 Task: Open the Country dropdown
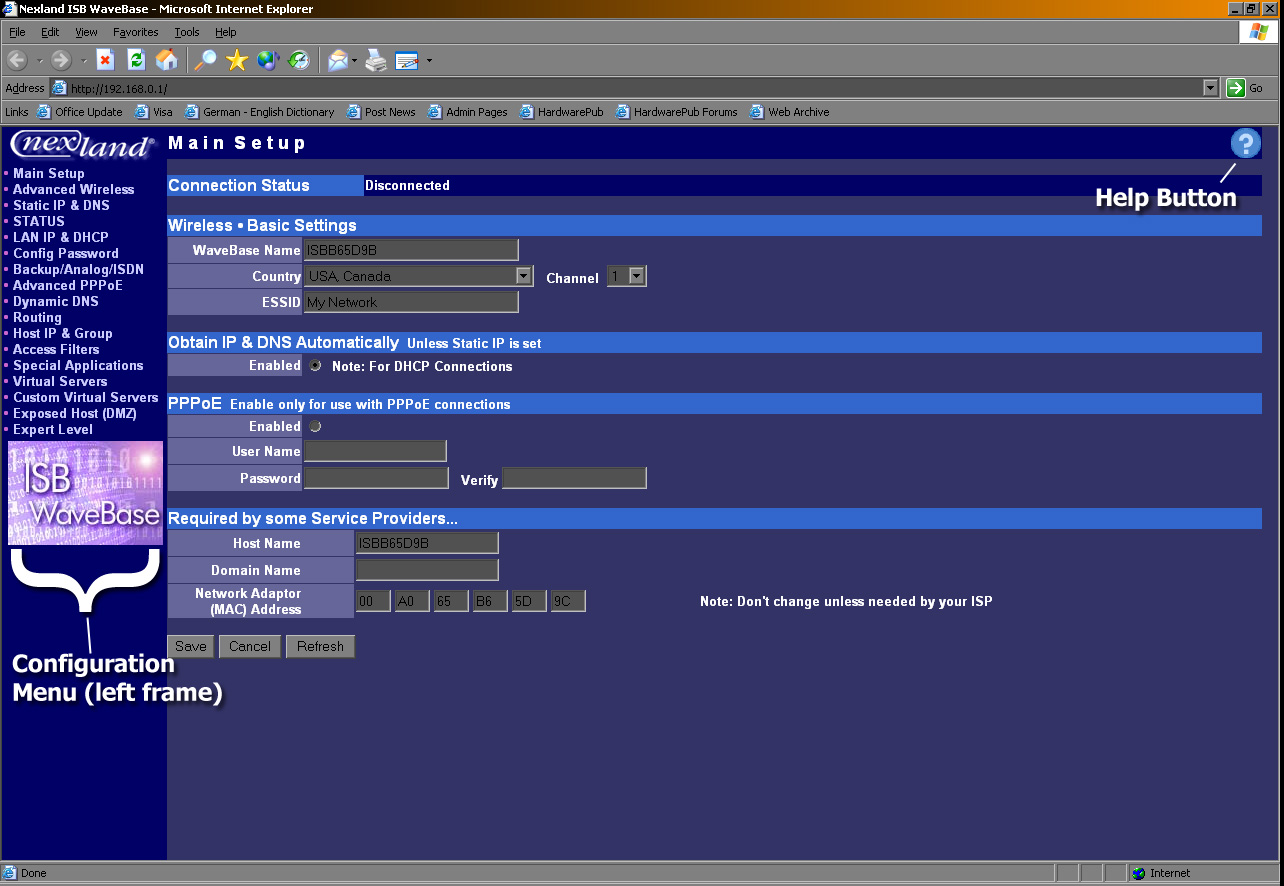pyautogui.click(x=523, y=276)
